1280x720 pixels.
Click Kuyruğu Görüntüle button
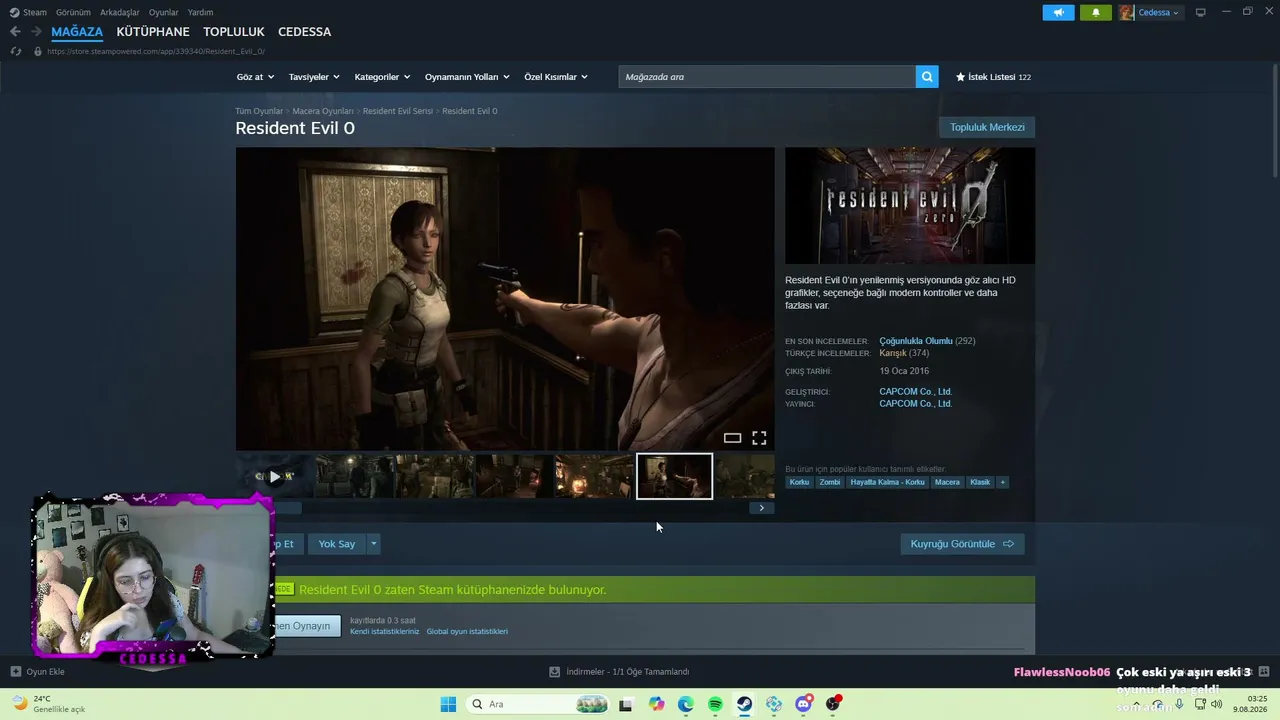tap(962, 544)
